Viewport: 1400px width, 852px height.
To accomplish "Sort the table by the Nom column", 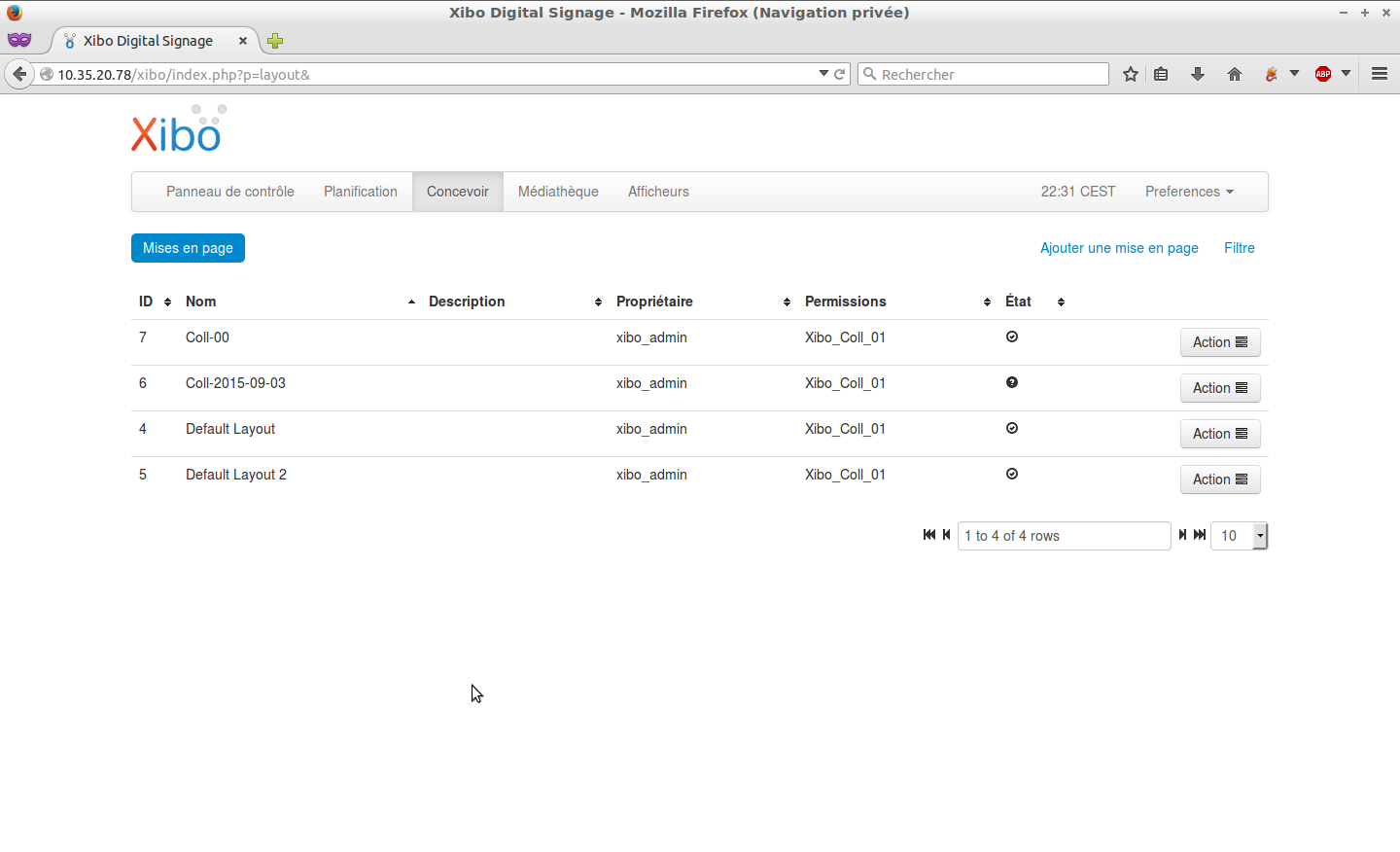I will 201,302.
